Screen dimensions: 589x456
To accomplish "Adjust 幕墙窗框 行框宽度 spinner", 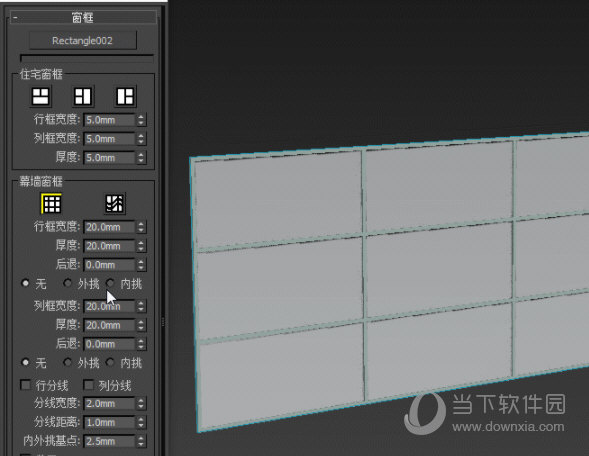I will click(x=141, y=227).
